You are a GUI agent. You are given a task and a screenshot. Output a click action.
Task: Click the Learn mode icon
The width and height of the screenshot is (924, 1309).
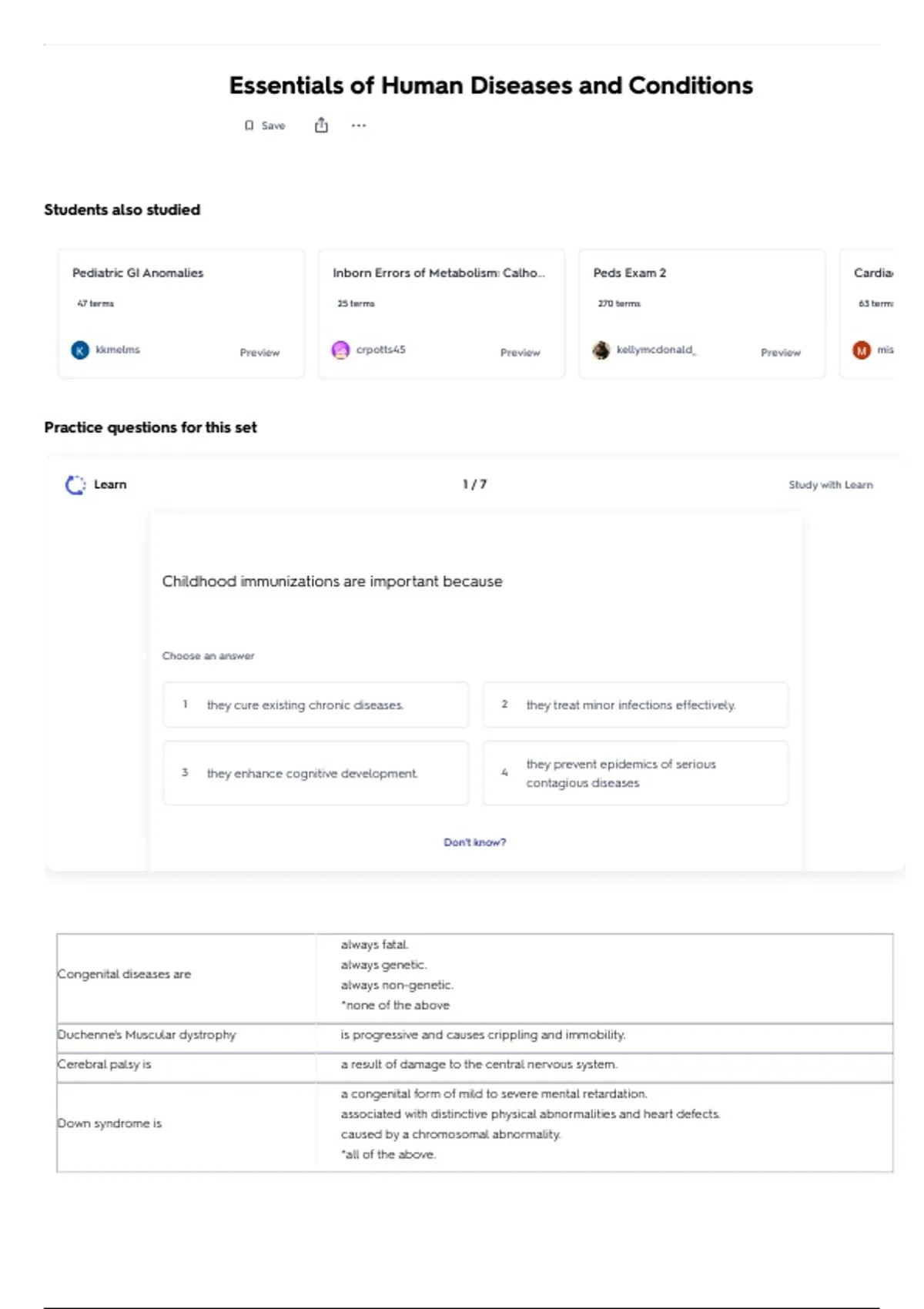pos(75,484)
